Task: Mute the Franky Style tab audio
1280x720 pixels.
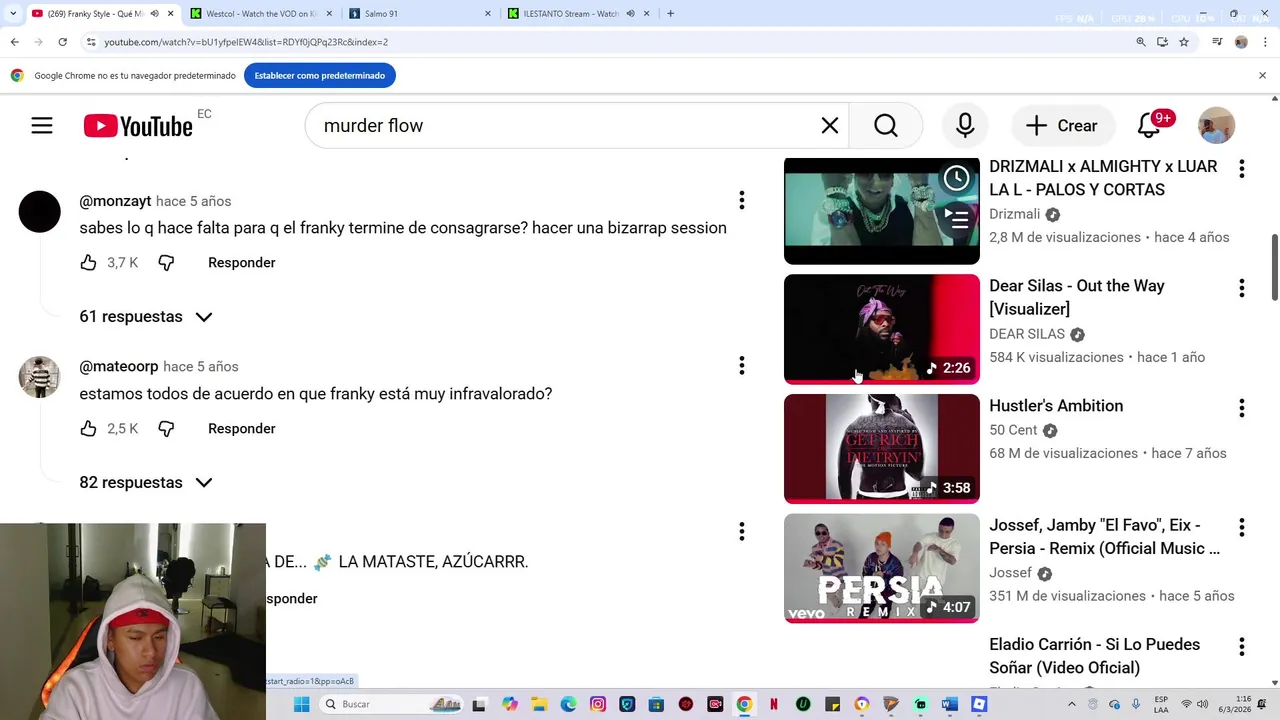Action: [x=154, y=14]
